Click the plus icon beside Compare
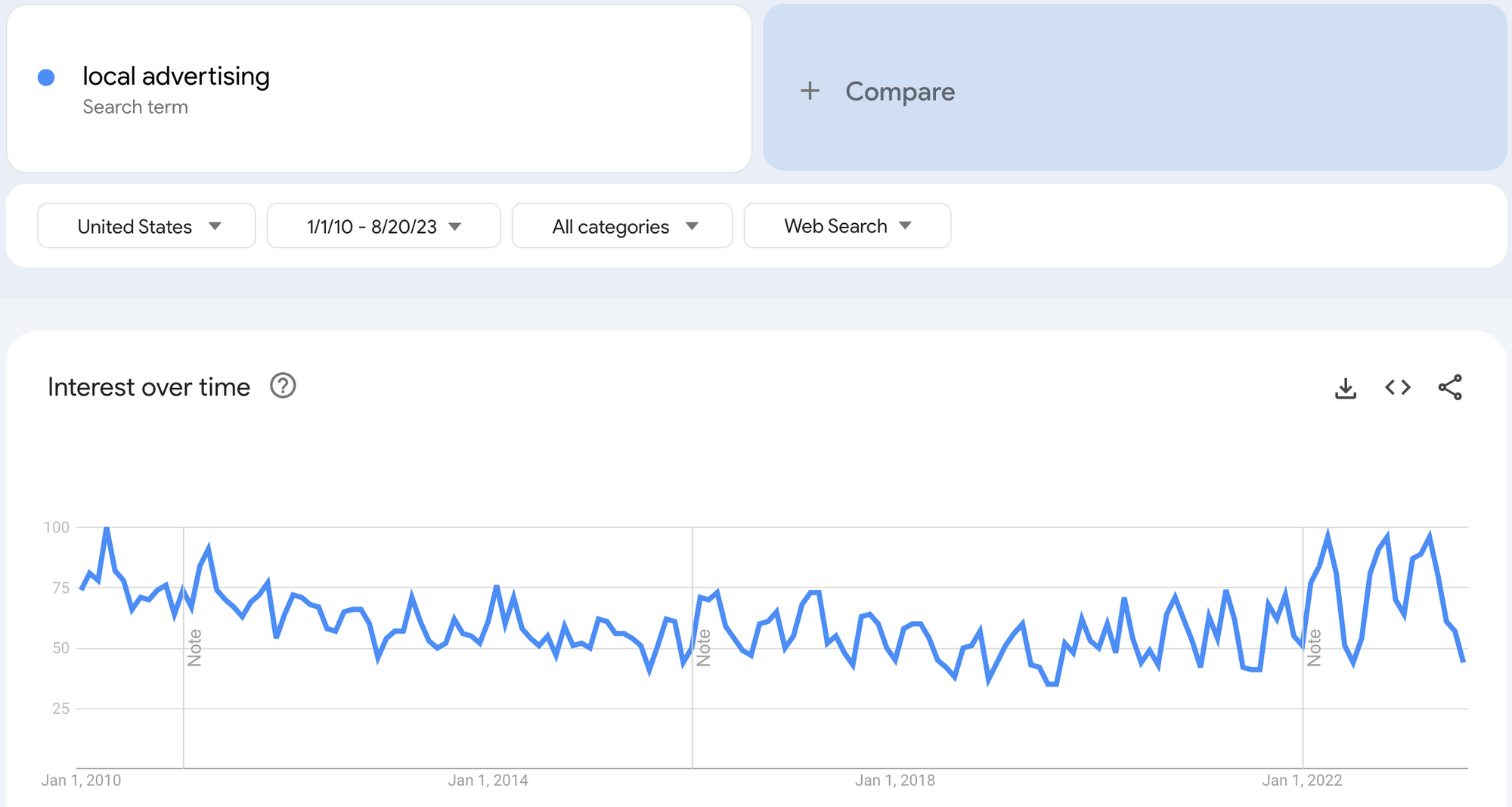1512x807 pixels. 810,91
